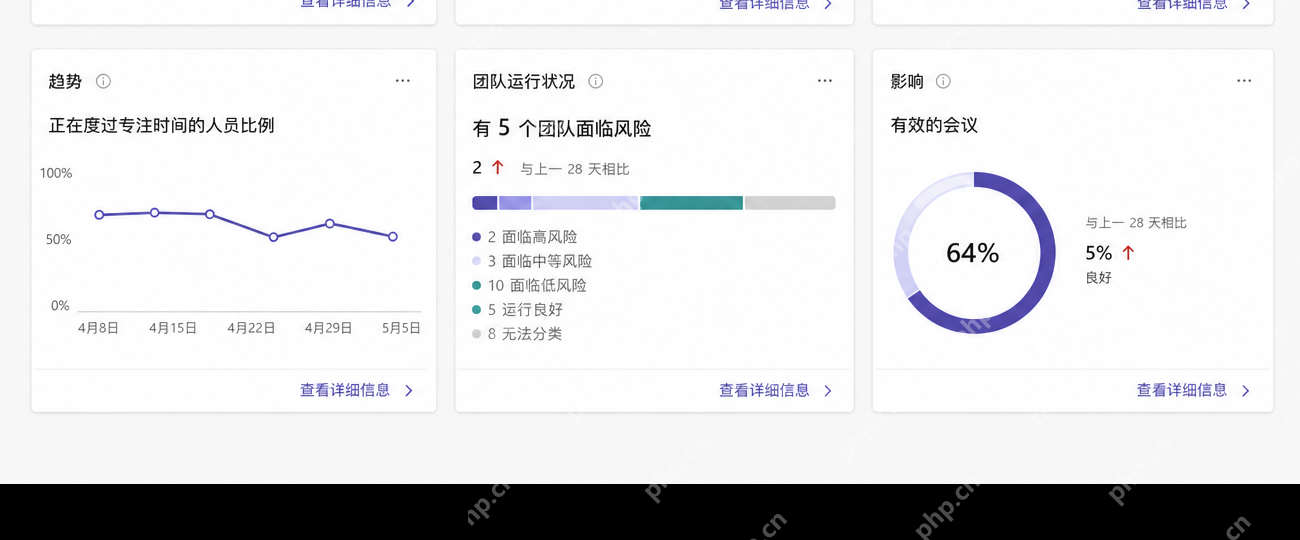
Task: Click 查看详细信息 link in 趋势 card
Action: [x=345, y=390]
